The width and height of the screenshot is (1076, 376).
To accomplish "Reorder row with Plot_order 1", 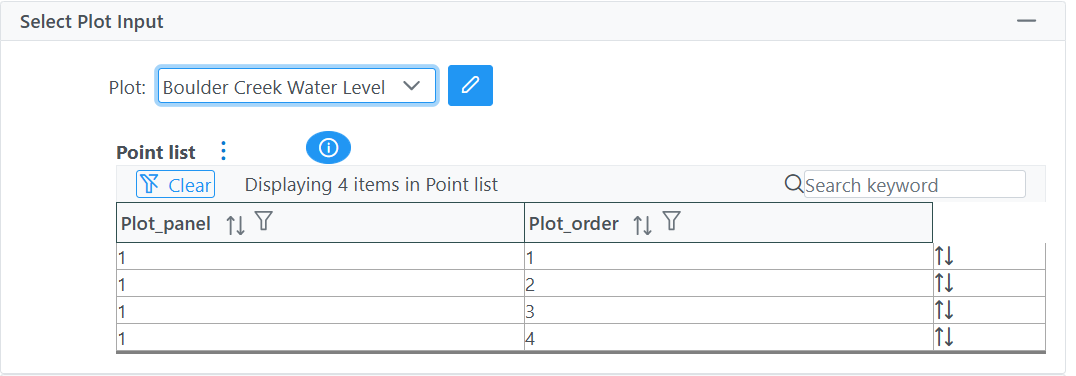I will click(x=944, y=257).
